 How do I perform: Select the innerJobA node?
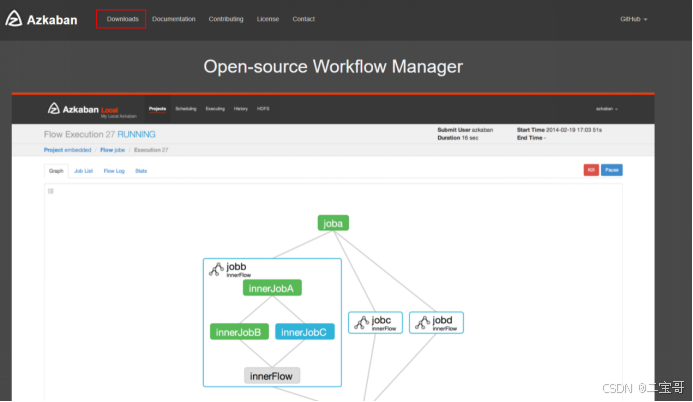coord(272,288)
